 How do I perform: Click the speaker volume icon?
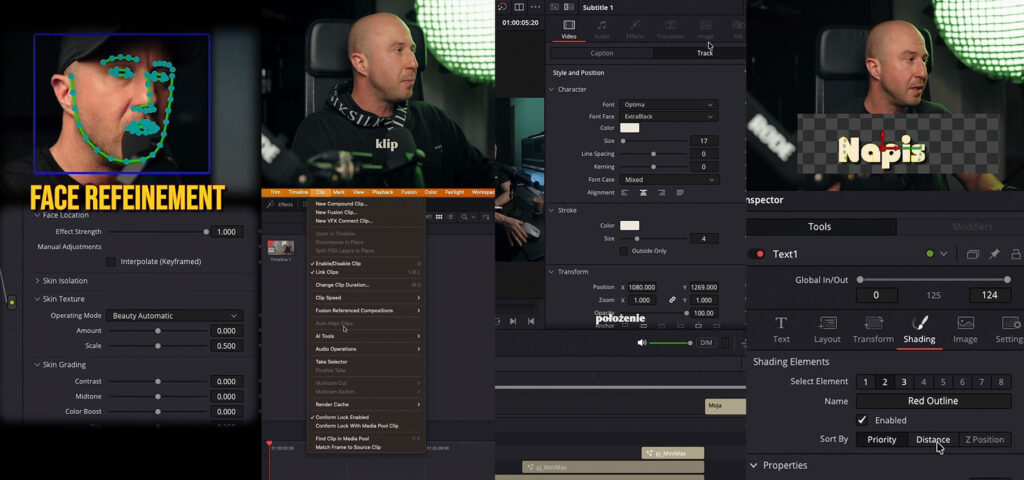pos(641,343)
